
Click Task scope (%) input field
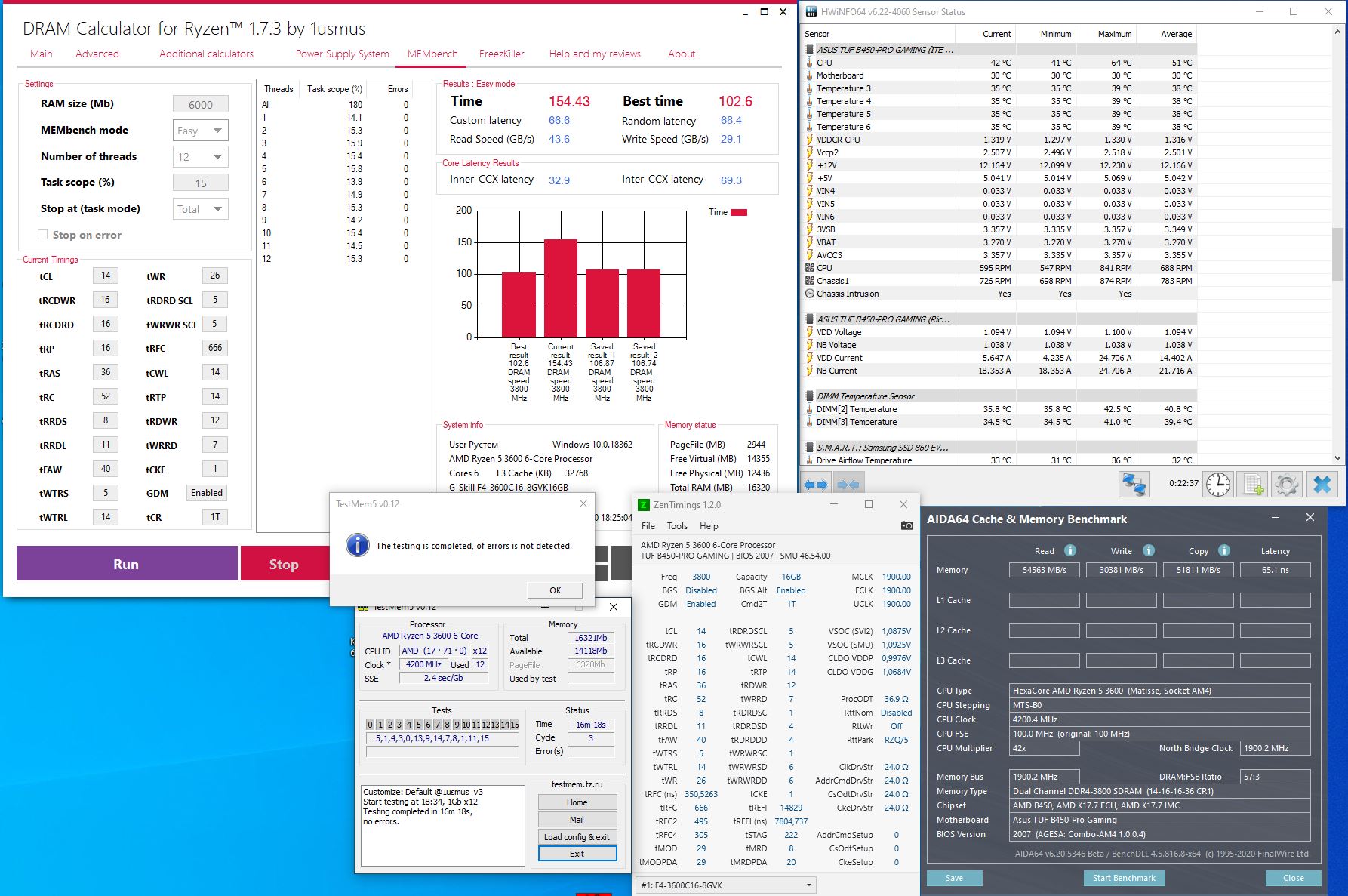(x=201, y=183)
